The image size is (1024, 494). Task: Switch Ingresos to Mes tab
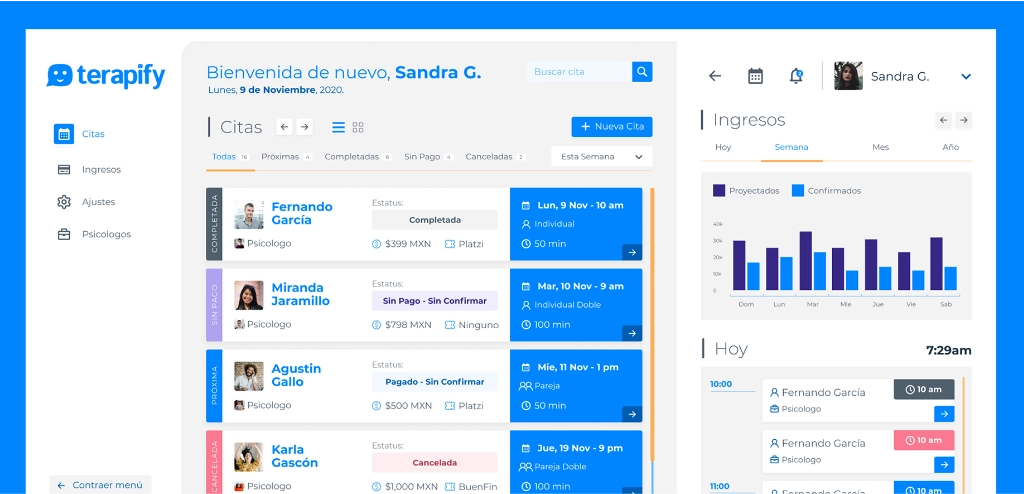(880, 147)
